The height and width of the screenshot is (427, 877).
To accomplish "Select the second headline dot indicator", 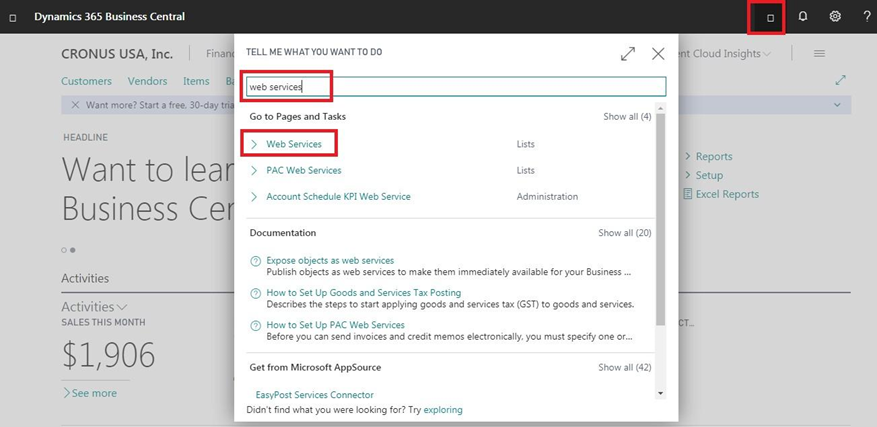I will (72, 250).
